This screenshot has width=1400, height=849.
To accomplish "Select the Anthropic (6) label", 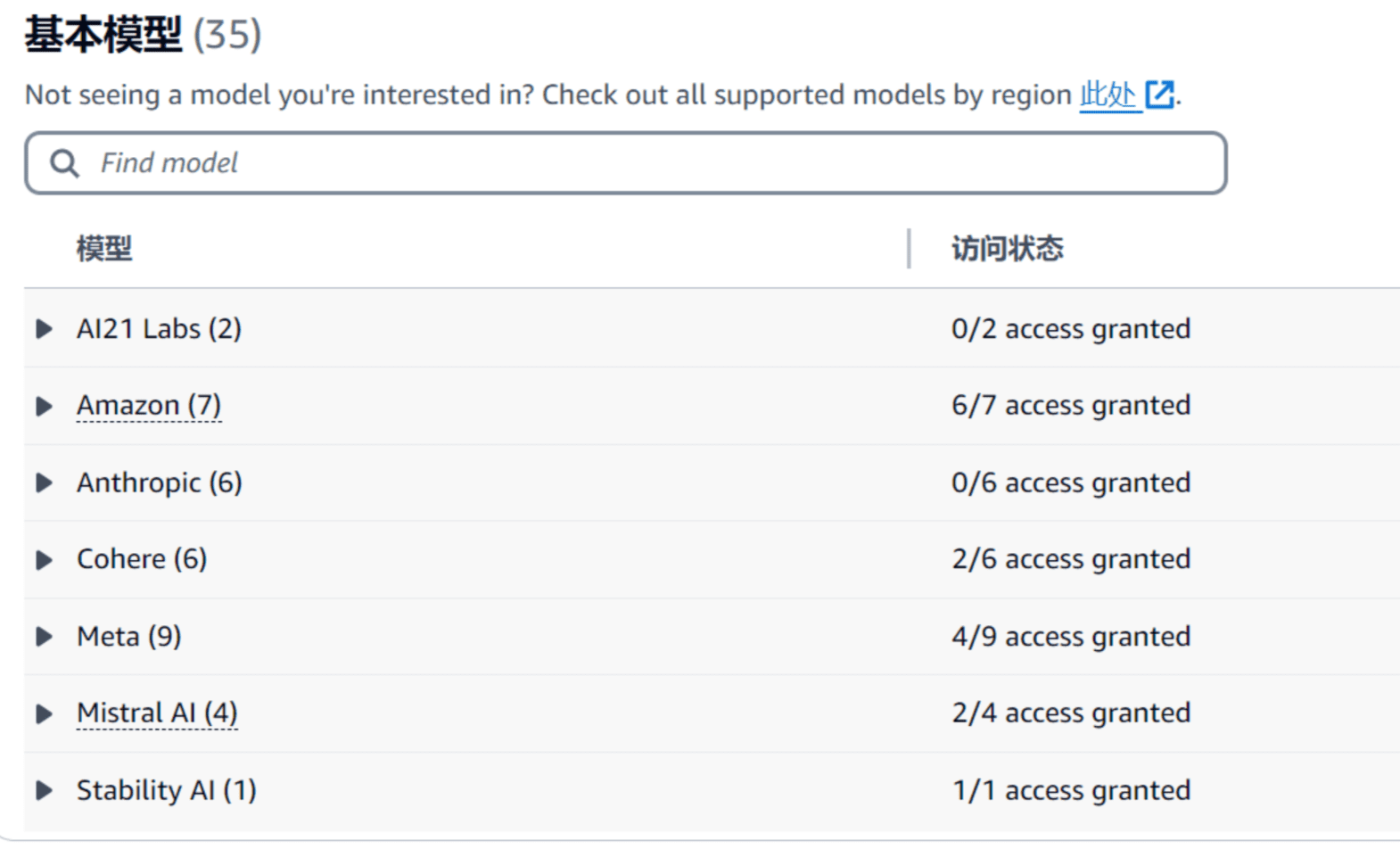I will [x=159, y=483].
